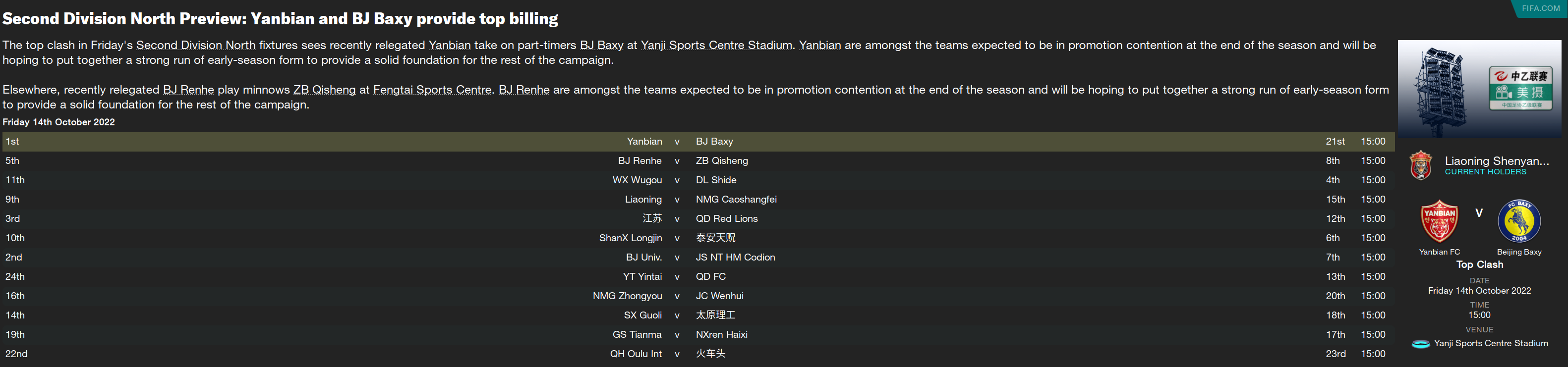Click NMG Caoshangfei team name
1568x367 pixels.
(x=736, y=200)
